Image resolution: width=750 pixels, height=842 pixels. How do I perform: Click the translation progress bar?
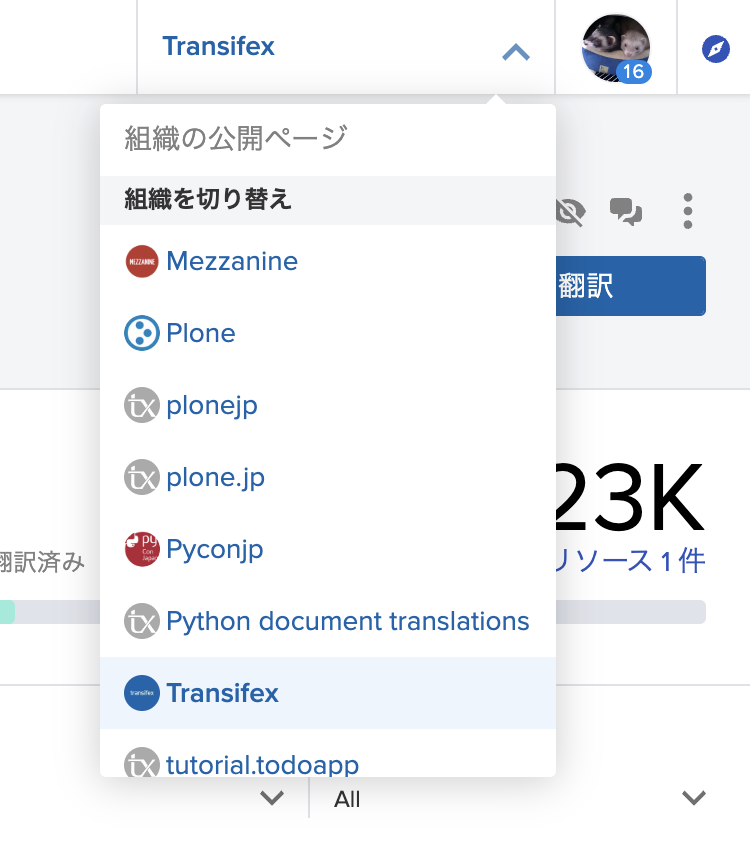pyautogui.click(x=630, y=612)
